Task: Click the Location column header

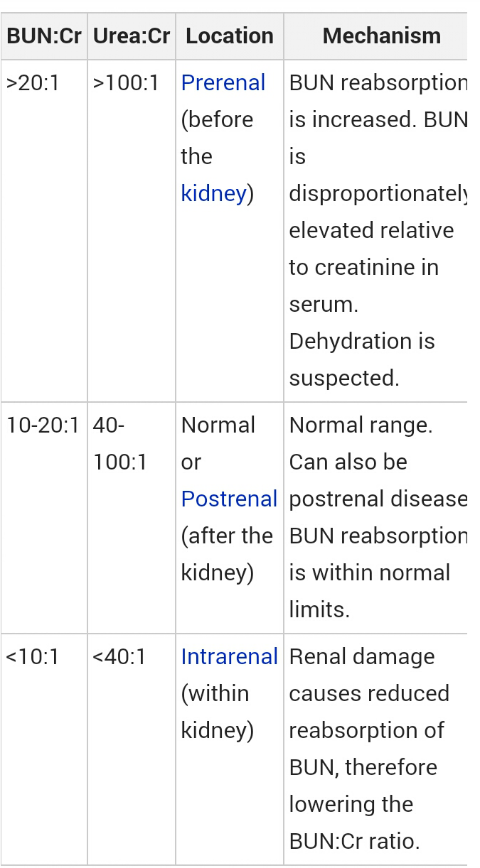Action: pyautogui.click(x=229, y=37)
